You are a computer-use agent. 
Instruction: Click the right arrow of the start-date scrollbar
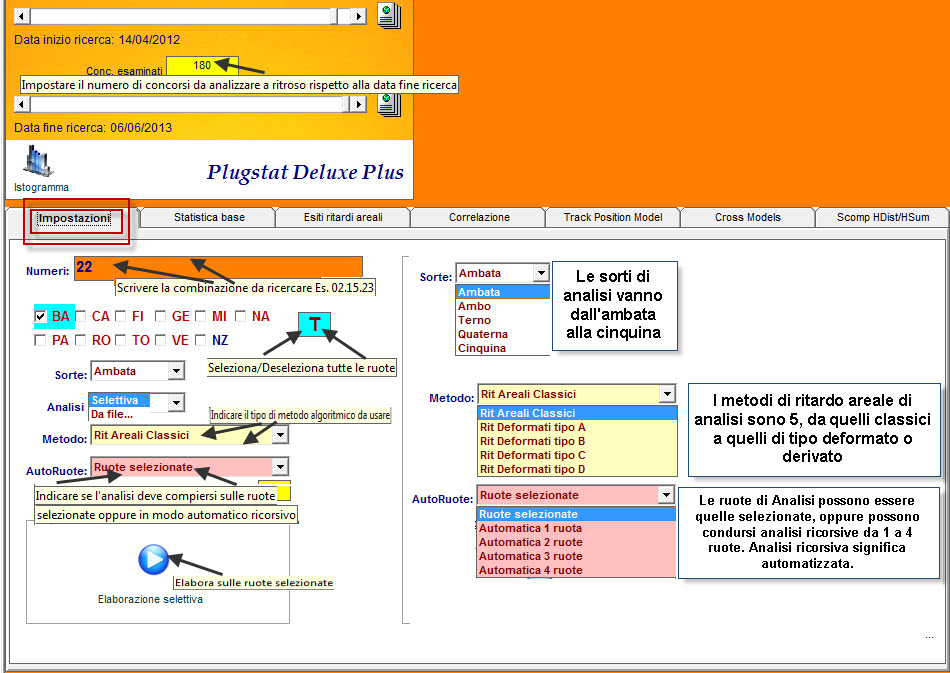coord(359,16)
